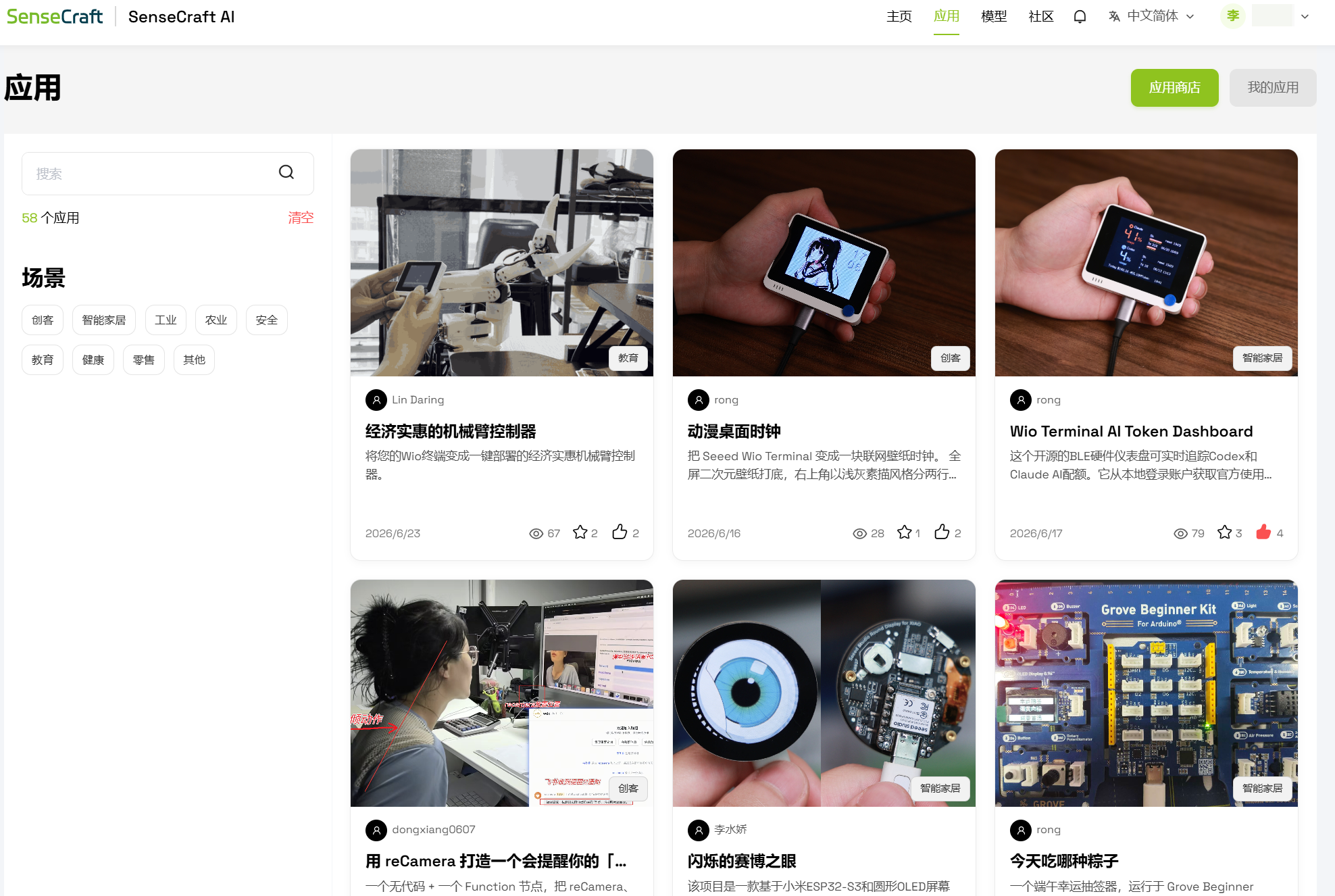1335x896 pixels.
Task: Switch to 我的应用 tab
Action: 1273,88
